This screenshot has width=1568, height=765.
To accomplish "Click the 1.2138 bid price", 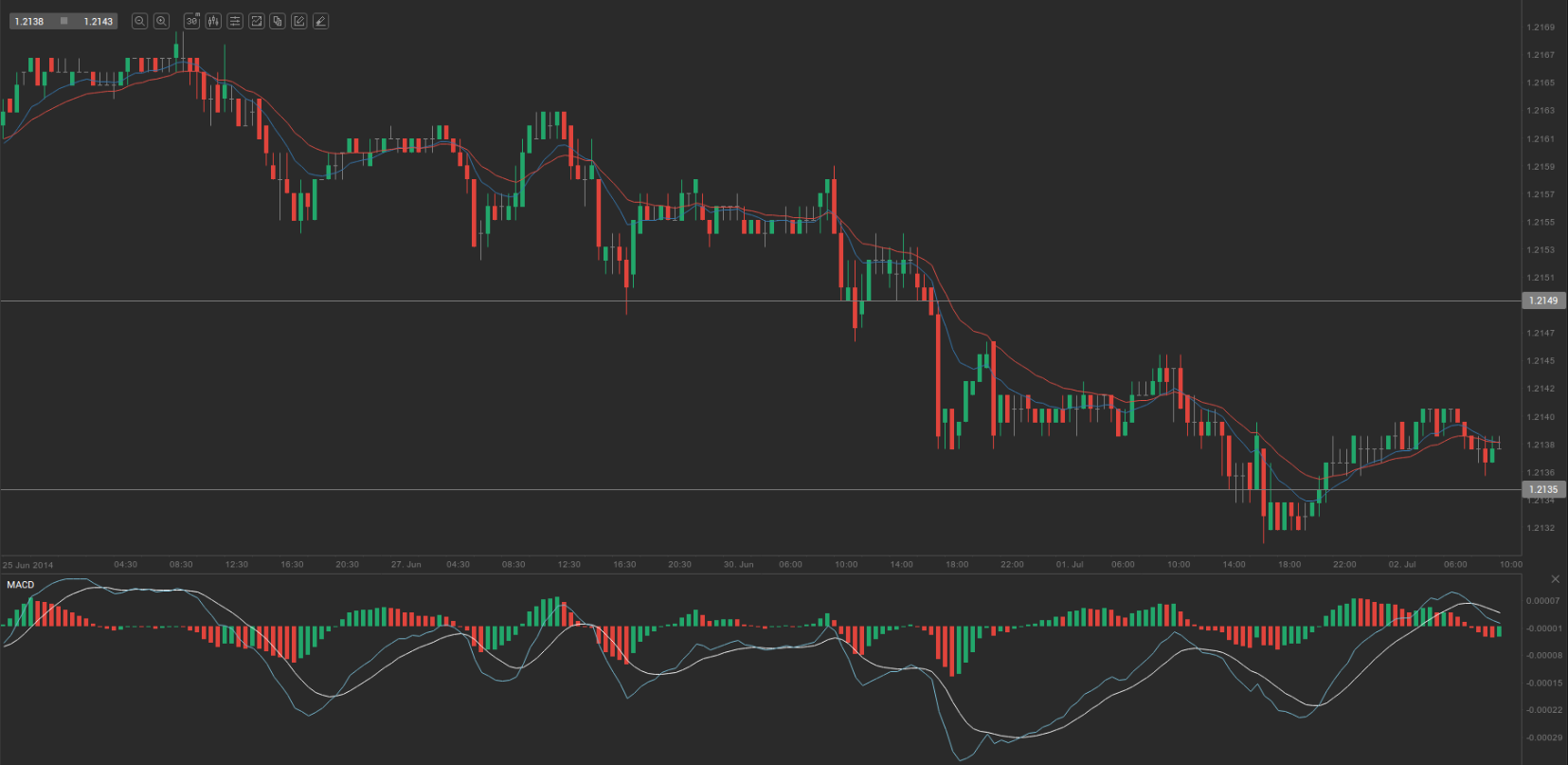I will (29, 21).
